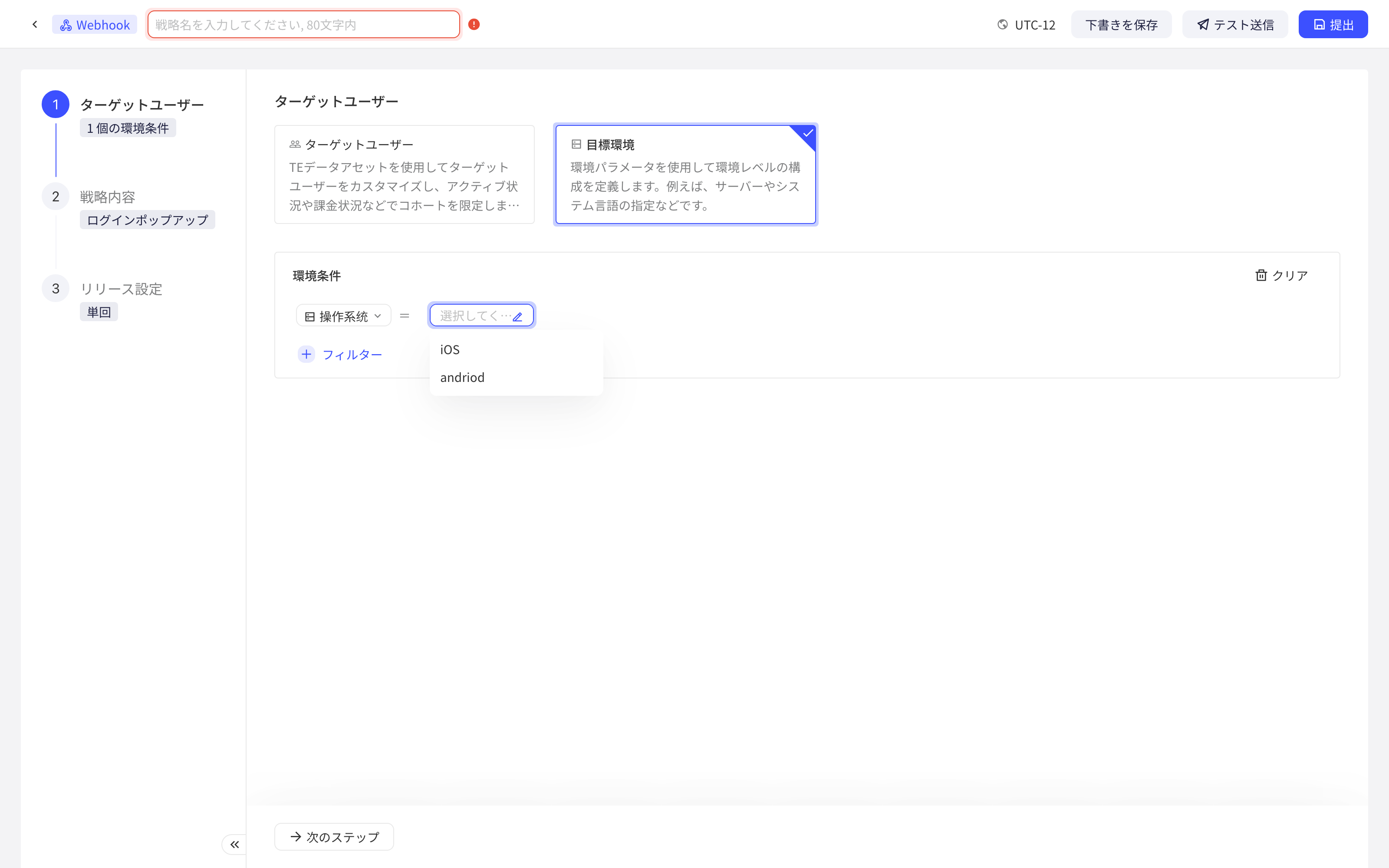1389x868 pixels.
Task: Click the クリア trash button
Action: (x=1281, y=276)
